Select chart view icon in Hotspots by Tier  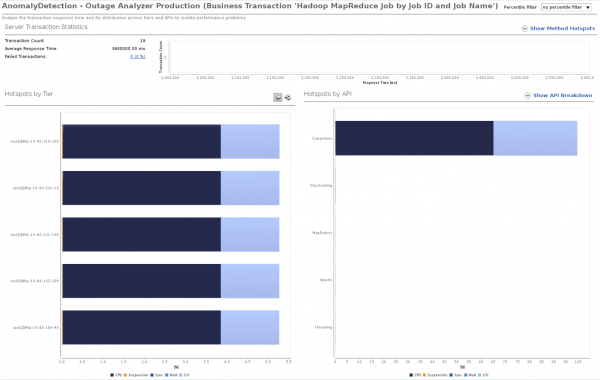tap(278, 98)
